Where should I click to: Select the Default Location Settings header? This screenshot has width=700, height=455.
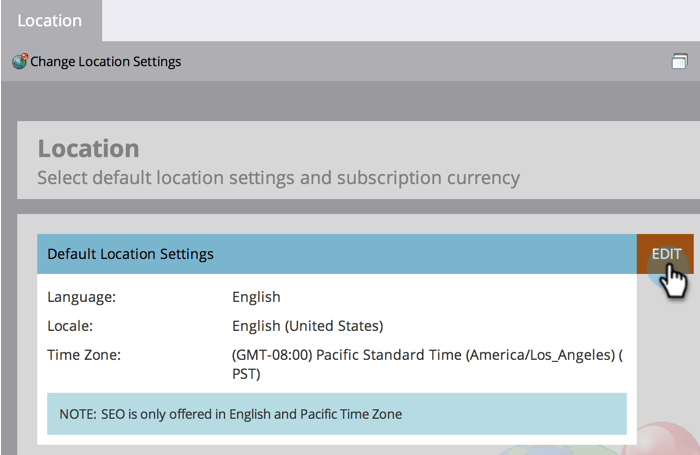click(x=337, y=254)
